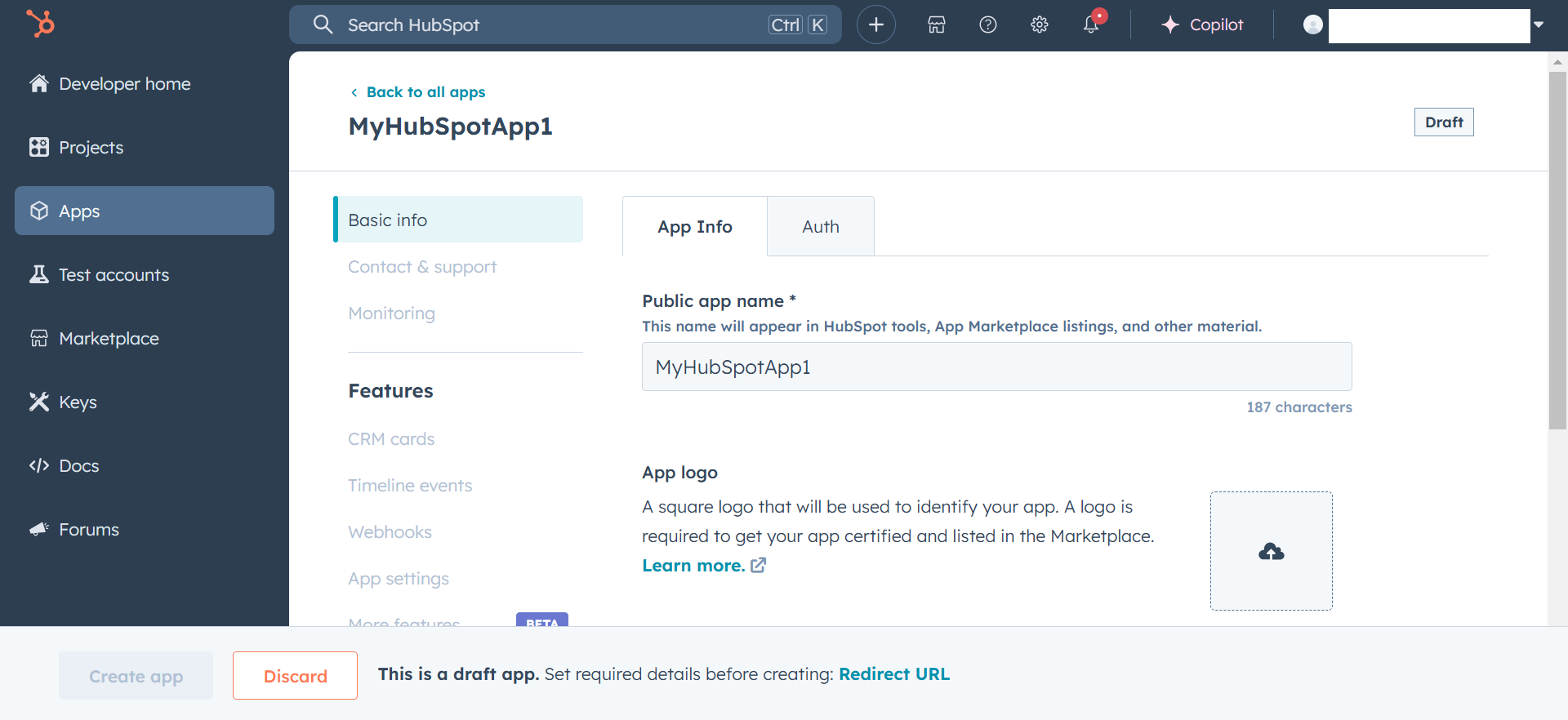
Task: Click the upload cloud icon for app logo
Action: click(x=1272, y=552)
